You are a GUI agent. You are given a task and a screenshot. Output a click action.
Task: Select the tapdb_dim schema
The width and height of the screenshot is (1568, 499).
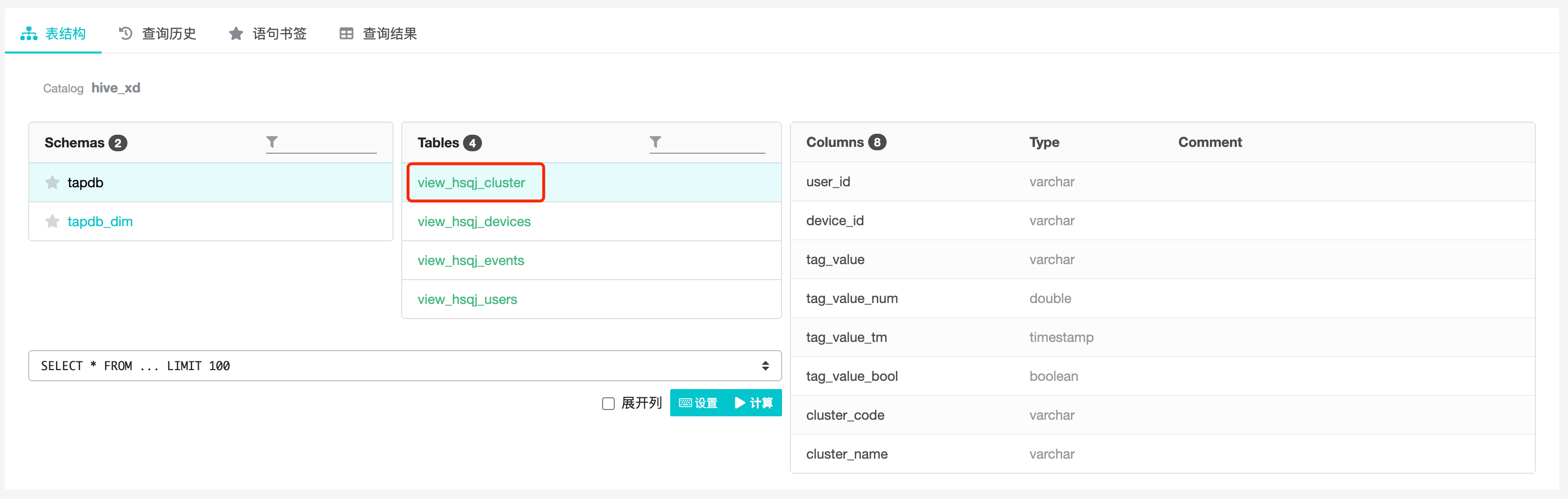(x=100, y=221)
